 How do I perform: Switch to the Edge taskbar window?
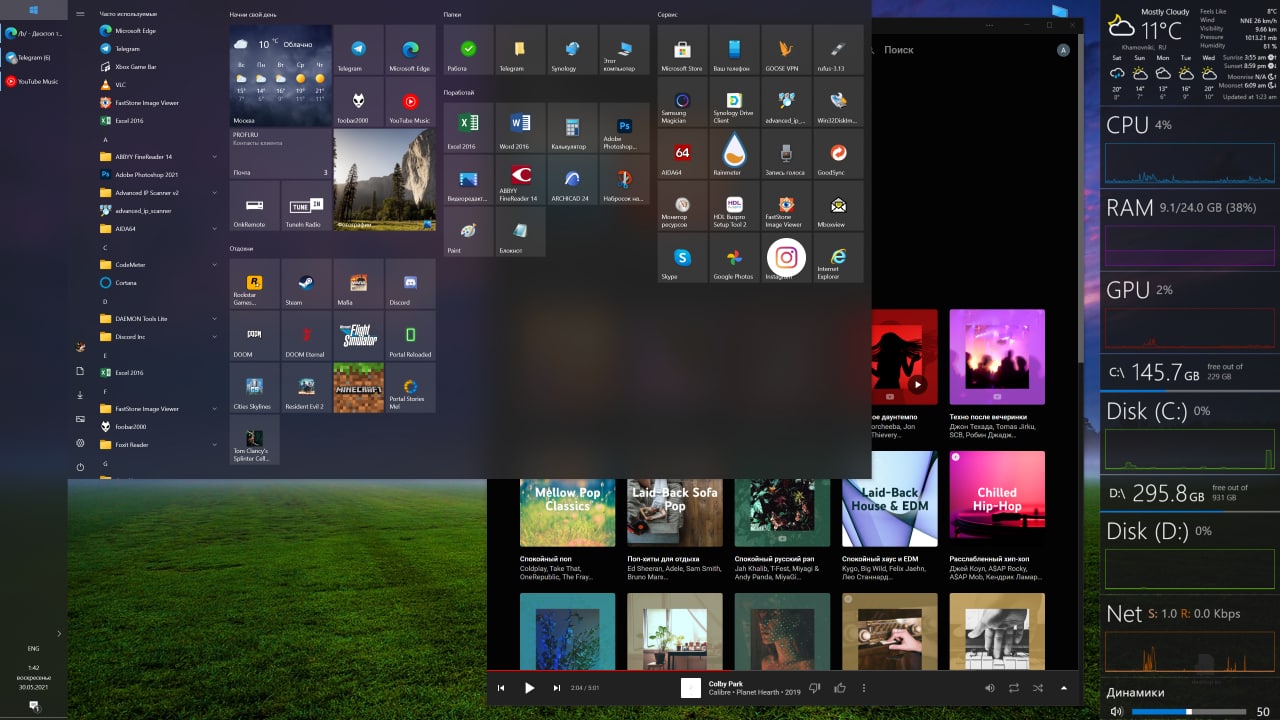coord(33,33)
